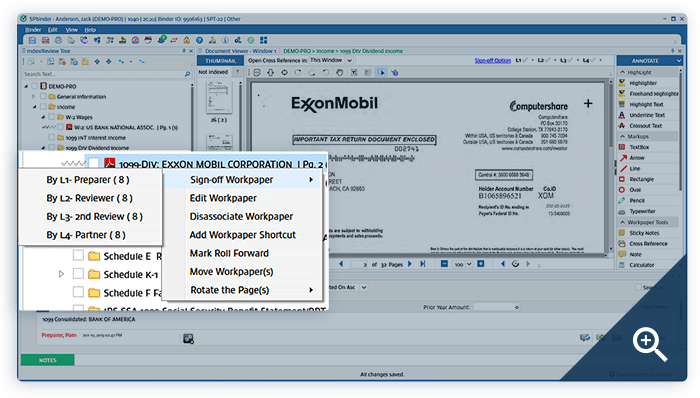The width and height of the screenshot is (700, 398).
Task: Open the View menu
Action: click(x=71, y=30)
